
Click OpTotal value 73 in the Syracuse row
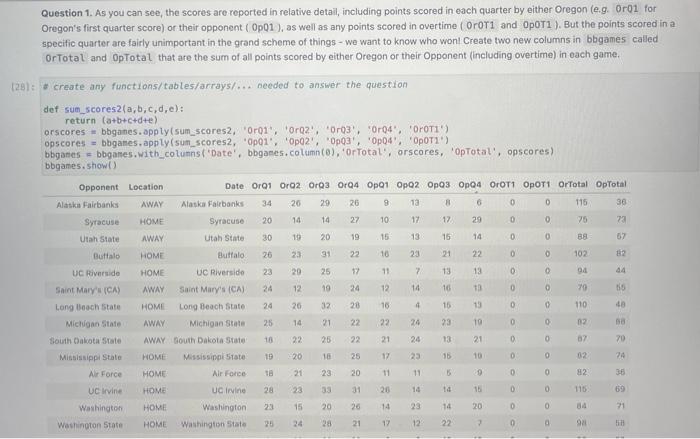click(621, 219)
